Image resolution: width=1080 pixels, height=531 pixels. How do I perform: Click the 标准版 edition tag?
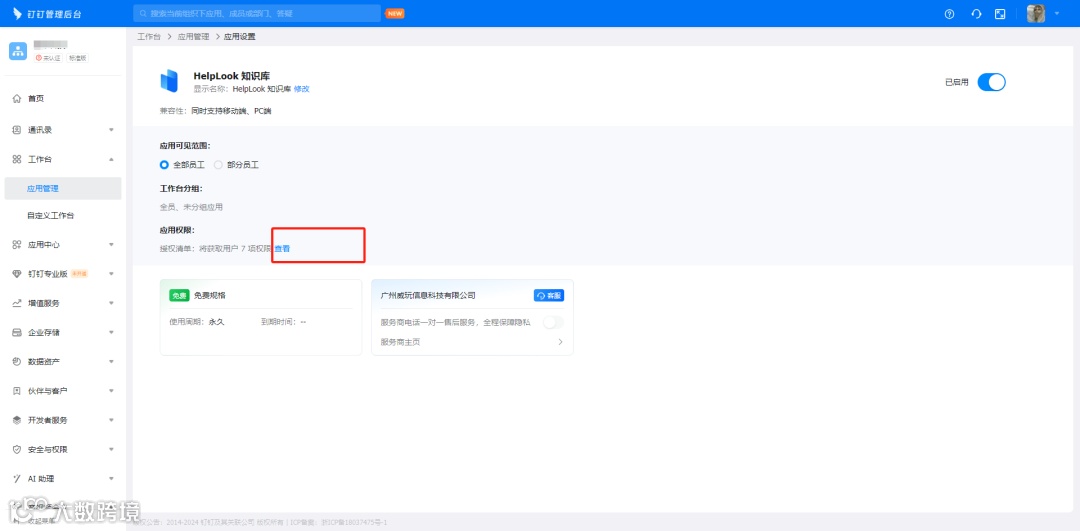pyautogui.click(x=77, y=58)
